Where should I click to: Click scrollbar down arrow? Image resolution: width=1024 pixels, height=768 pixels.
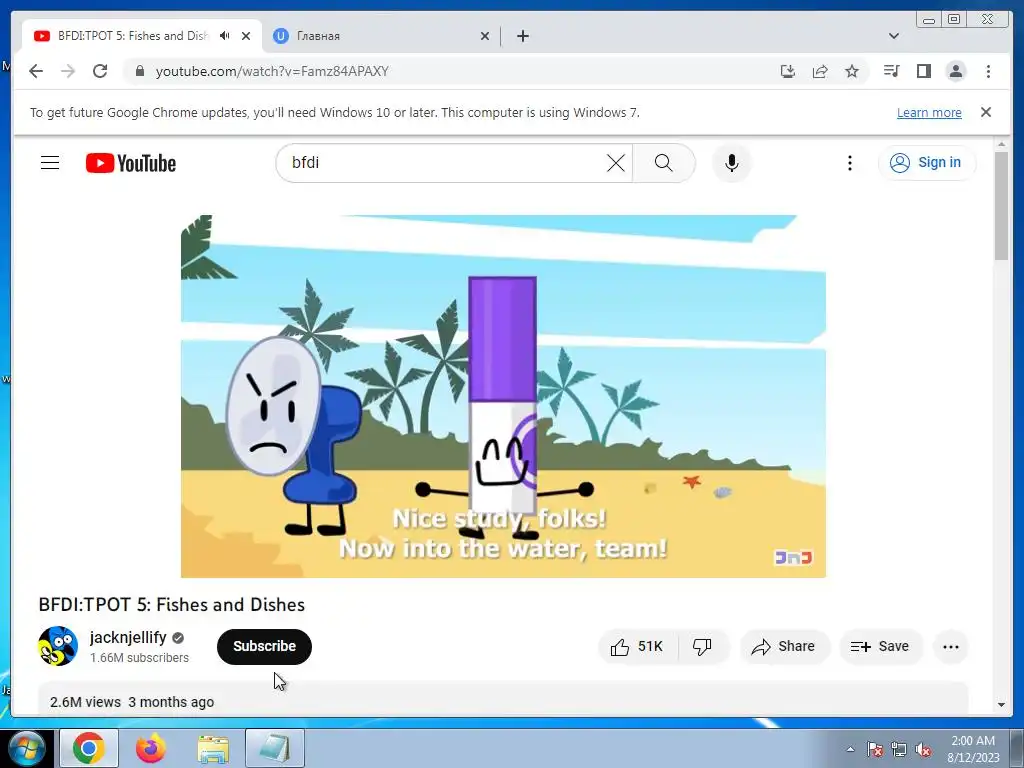coord(1002,705)
